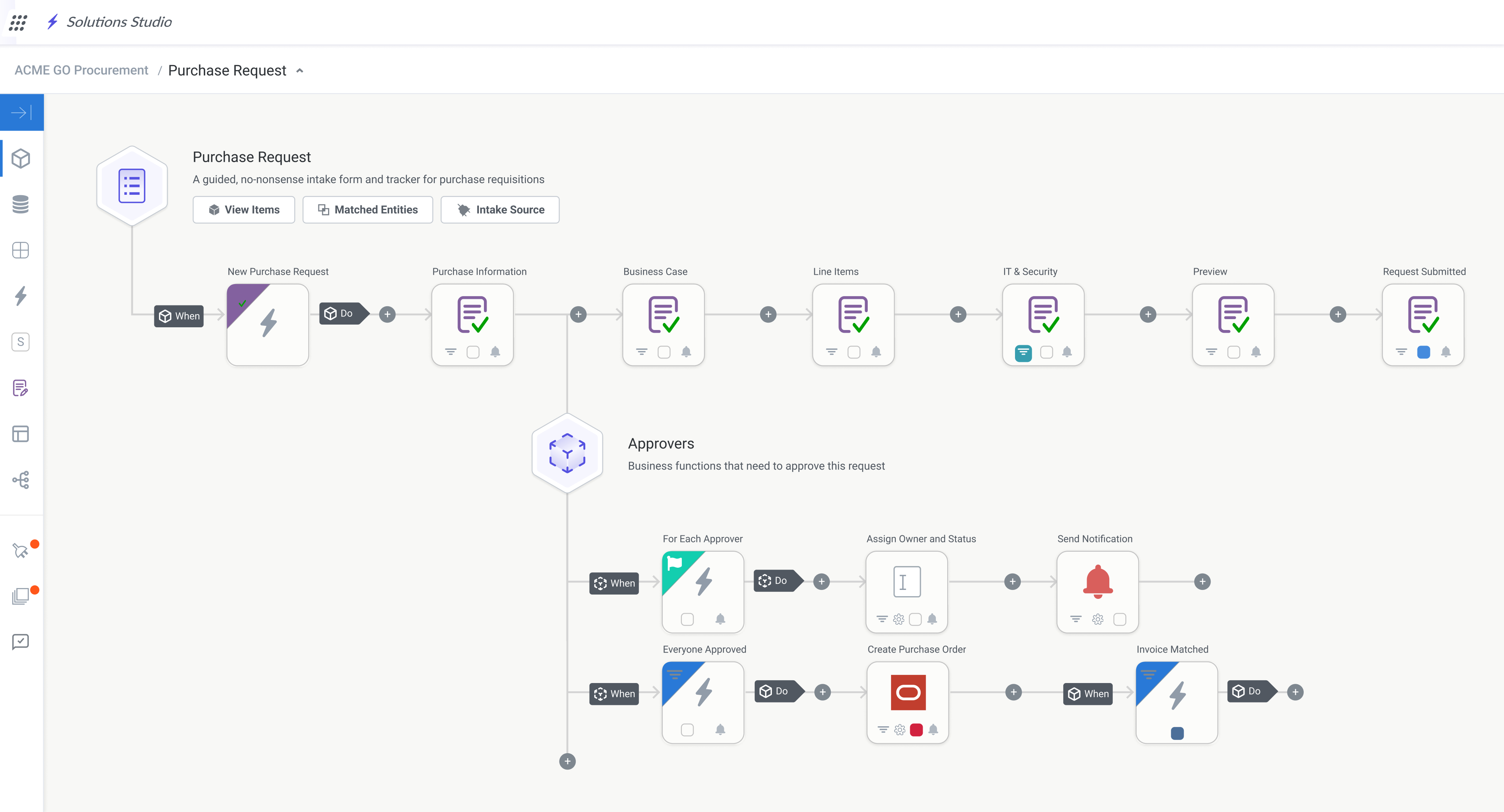Screen dimensions: 1504x812
Task: Open the lightning bolt automations panel in sidebar
Action: pos(21,297)
